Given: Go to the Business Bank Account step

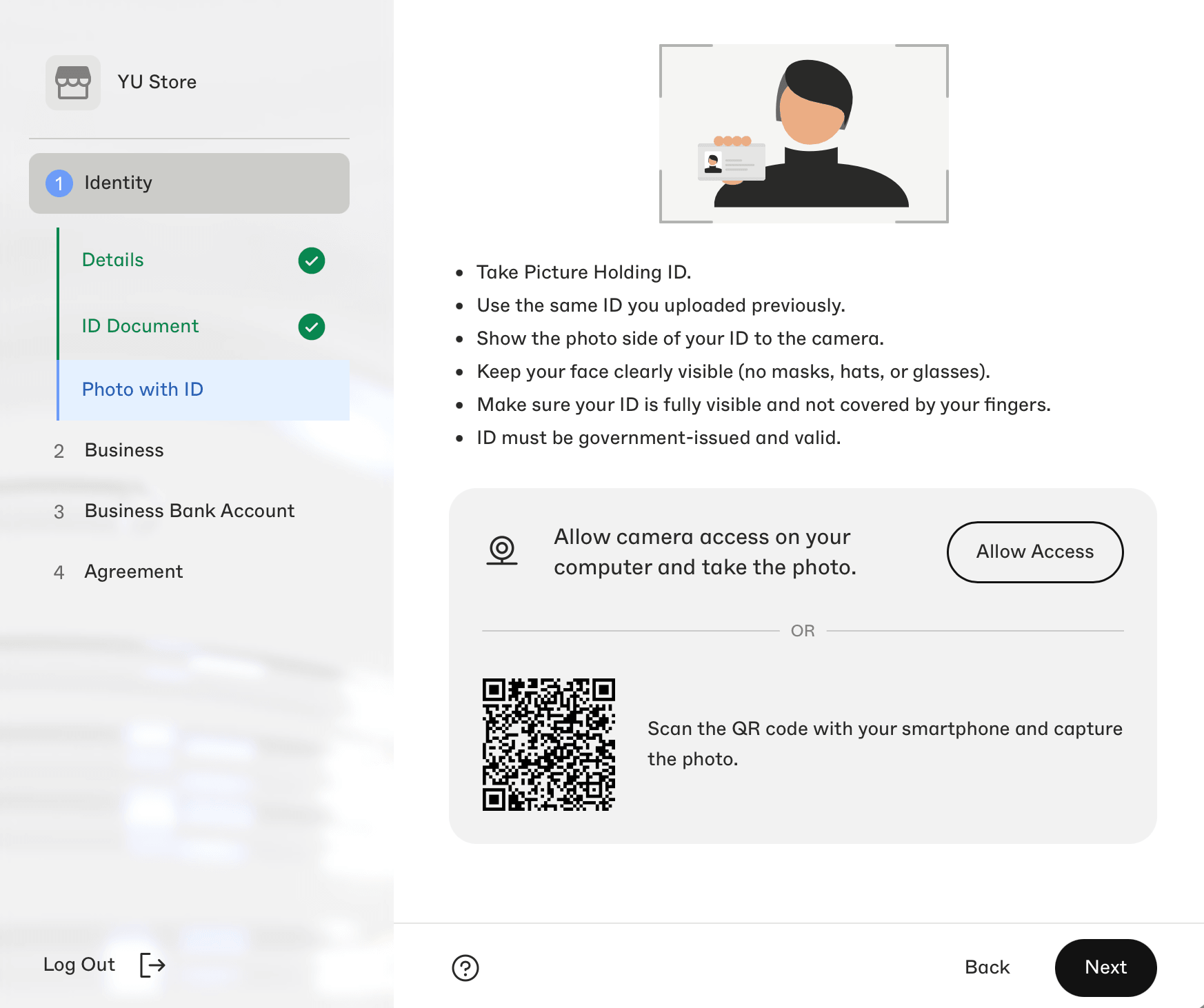Looking at the screenshot, I should tap(190, 511).
